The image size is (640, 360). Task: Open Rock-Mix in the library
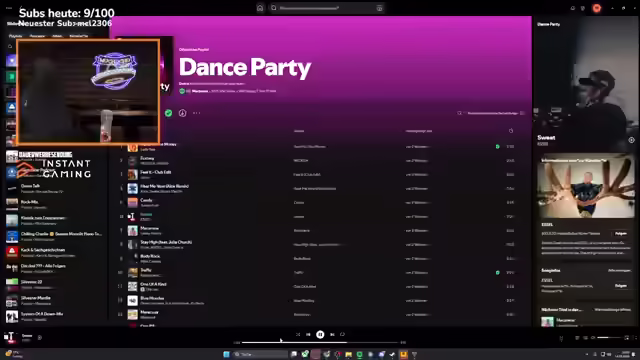[x=55, y=204]
